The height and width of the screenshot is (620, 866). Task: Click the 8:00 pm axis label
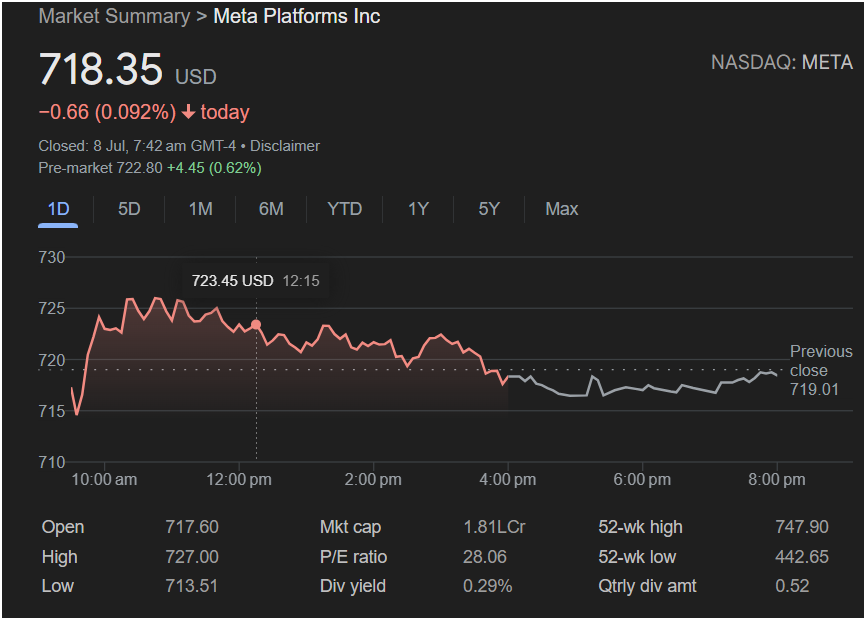[x=777, y=480]
